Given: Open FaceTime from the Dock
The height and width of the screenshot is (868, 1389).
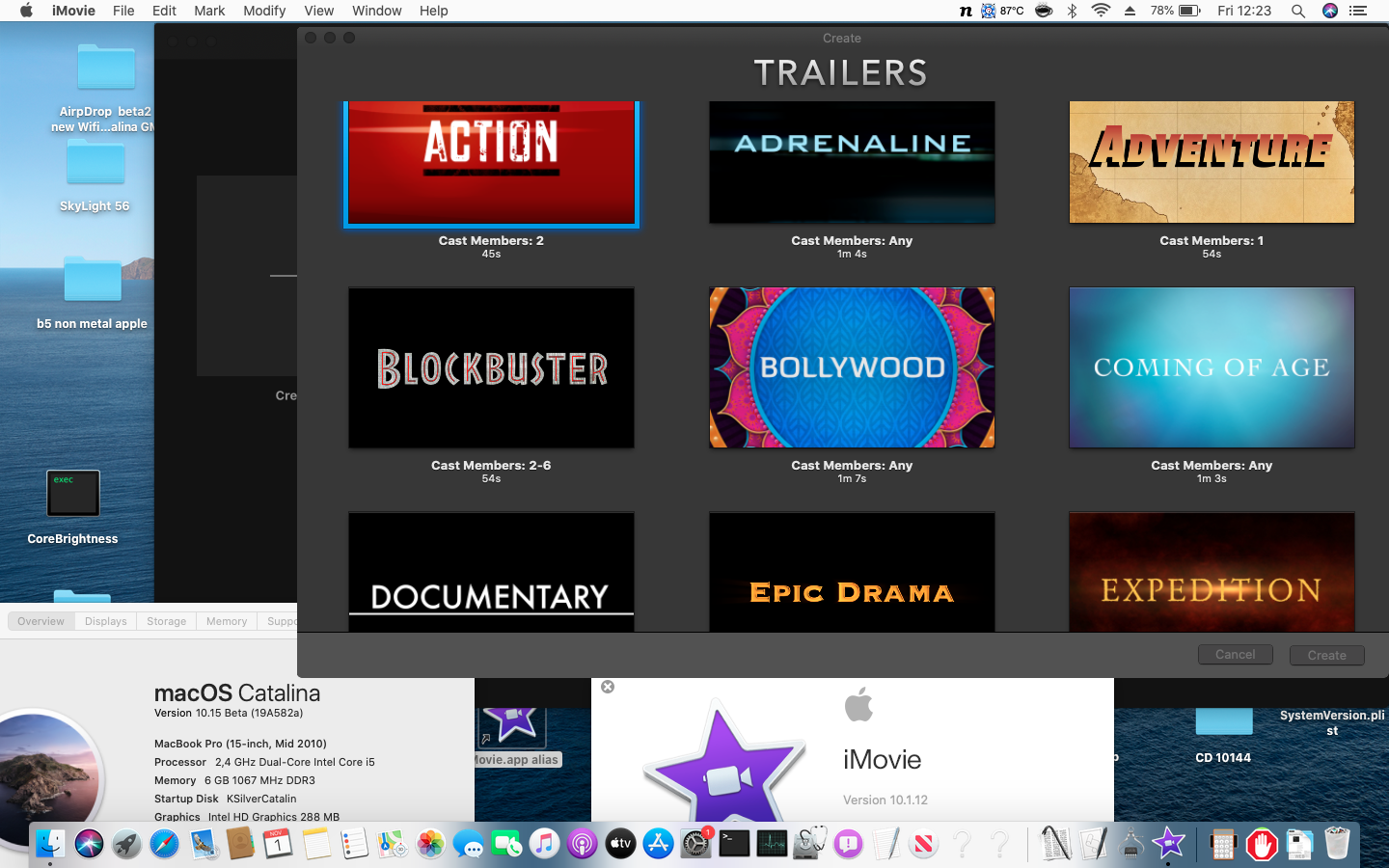Looking at the screenshot, I should (506, 844).
